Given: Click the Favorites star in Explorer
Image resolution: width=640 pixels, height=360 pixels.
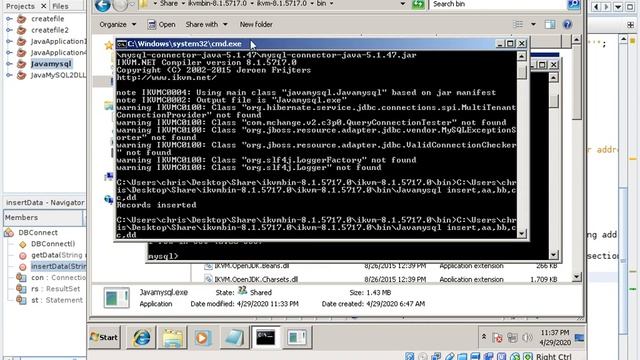Looking at the screenshot, I should click(x=109, y=45).
